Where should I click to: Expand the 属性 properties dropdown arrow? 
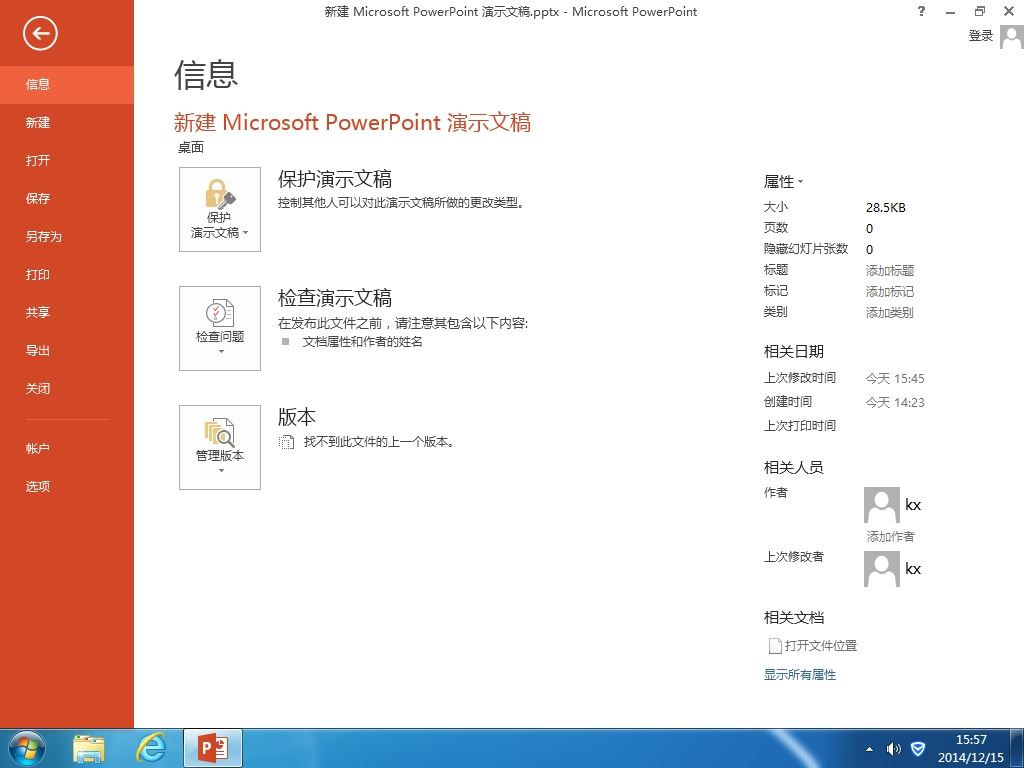800,182
